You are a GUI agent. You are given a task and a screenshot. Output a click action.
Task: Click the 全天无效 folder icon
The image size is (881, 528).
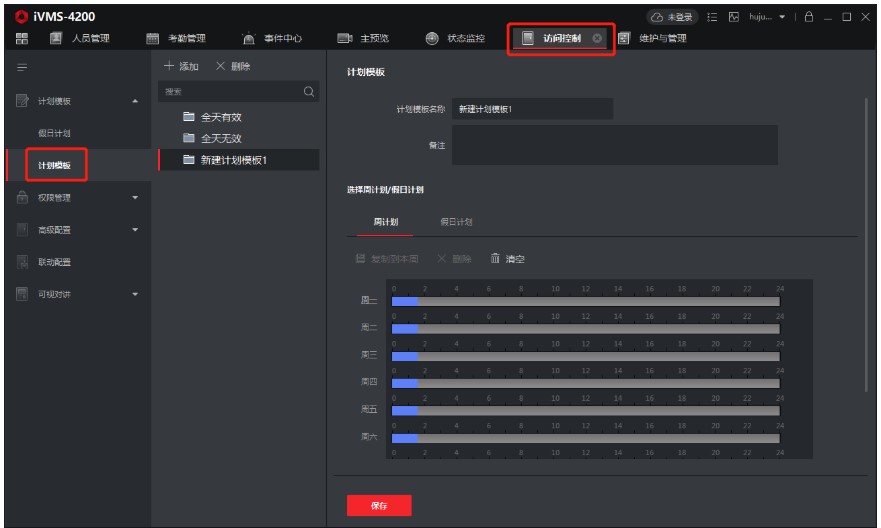[189, 138]
